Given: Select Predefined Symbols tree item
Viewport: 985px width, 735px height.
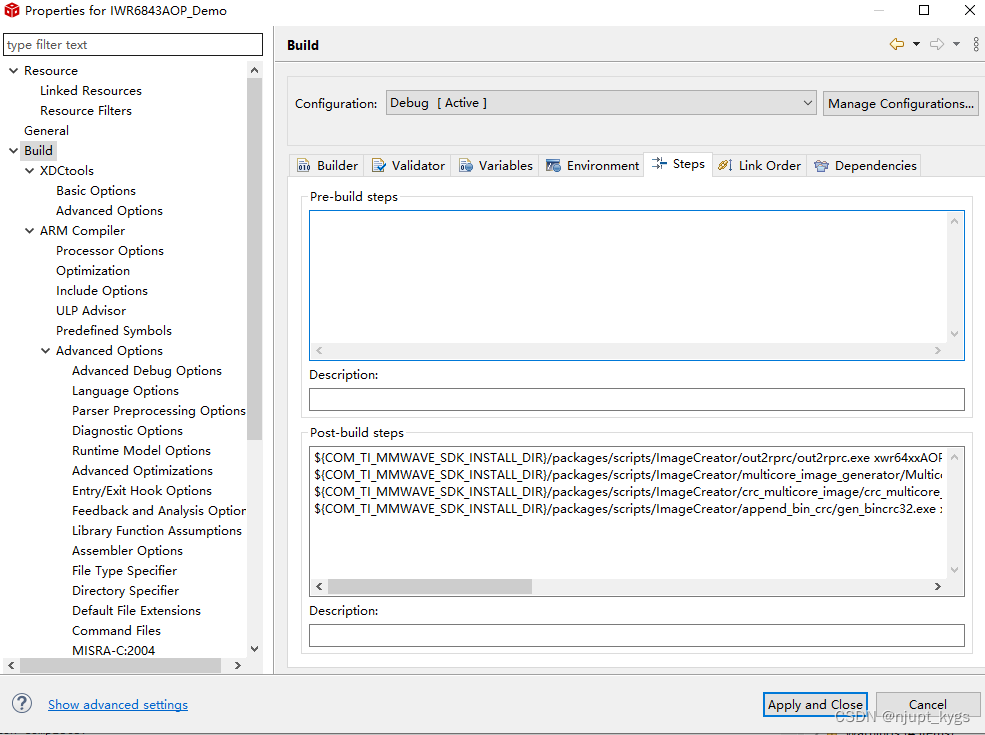Looking at the screenshot, I should coord(114,330).
